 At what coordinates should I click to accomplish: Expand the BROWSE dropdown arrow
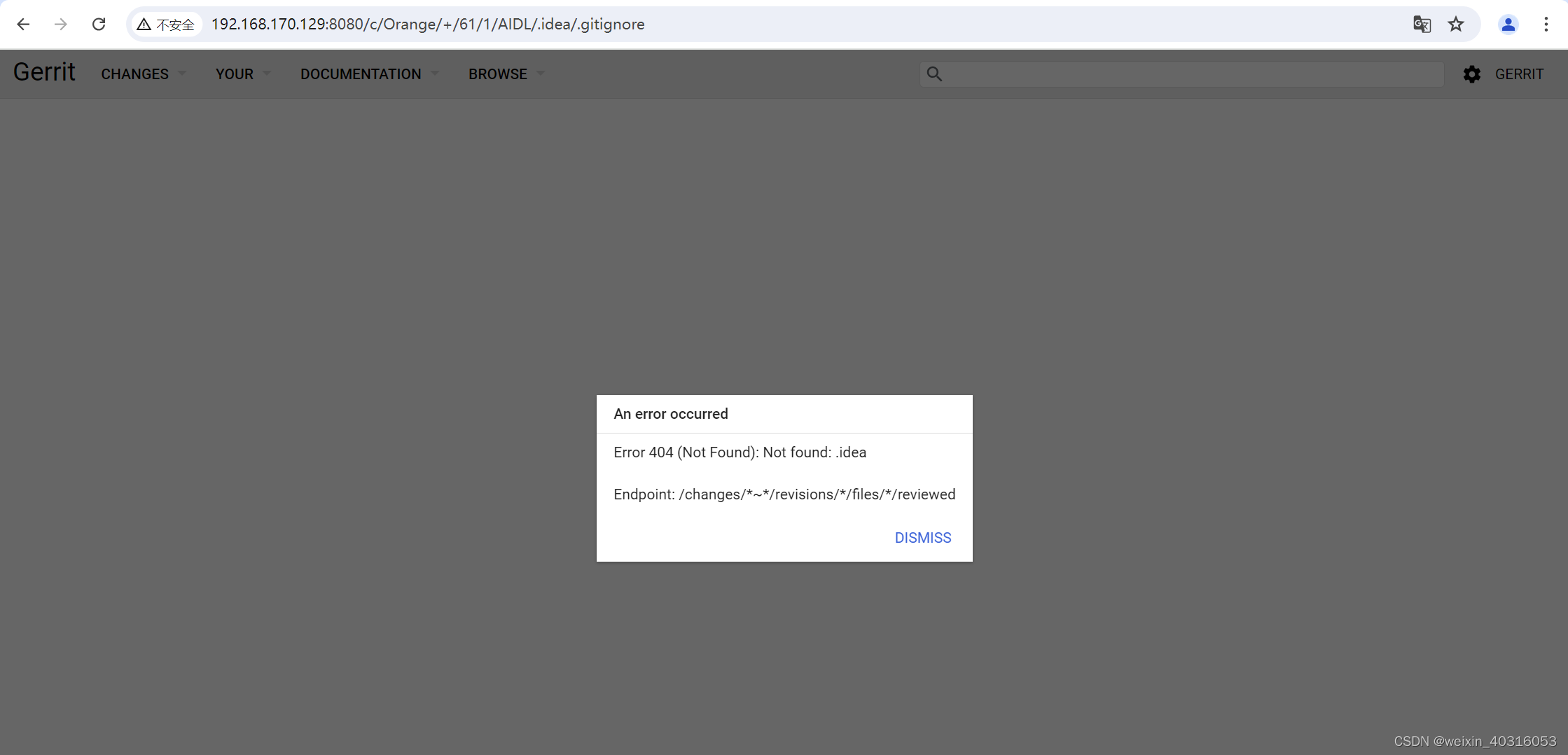(541, 74)
